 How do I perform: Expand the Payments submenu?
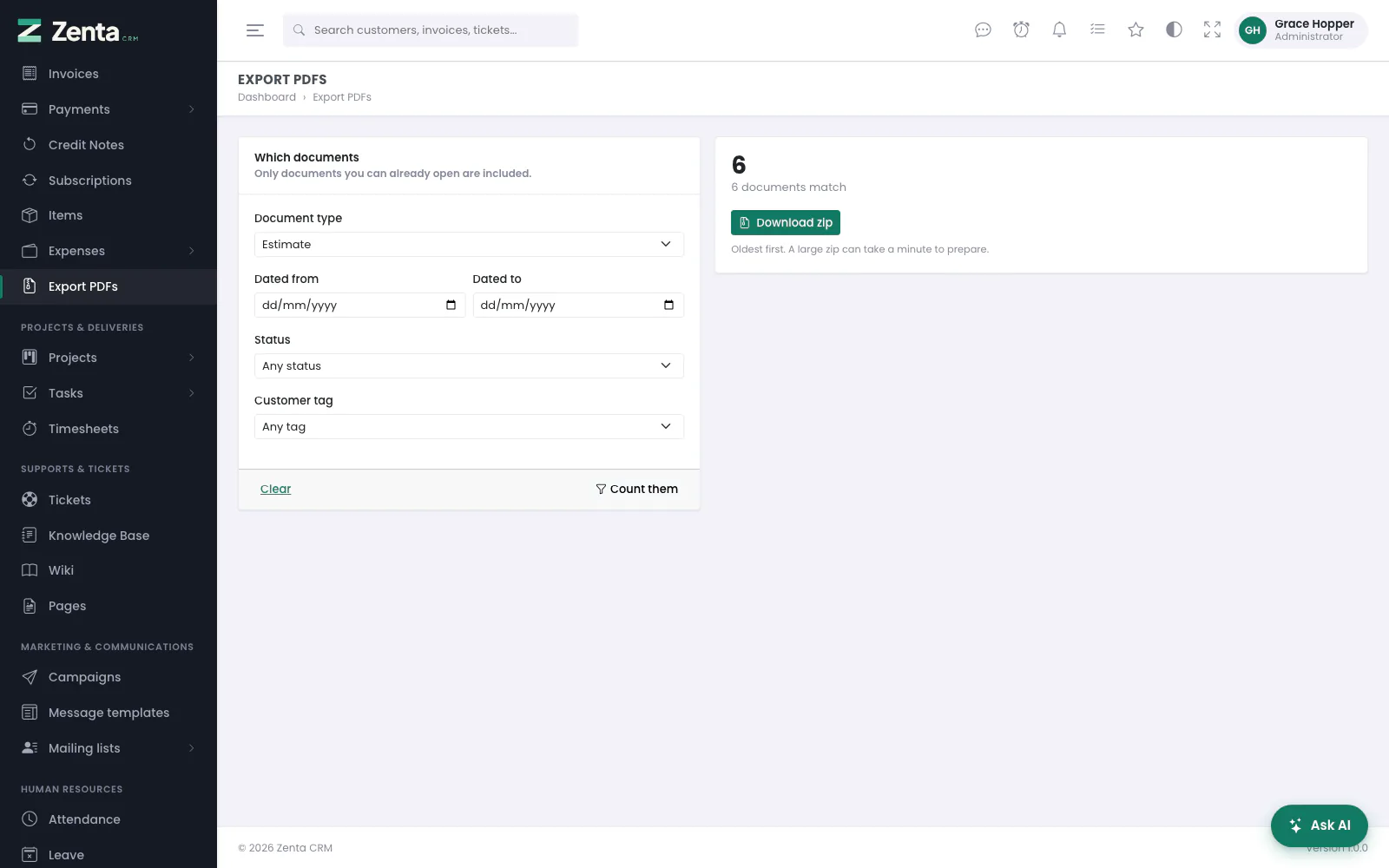192,109
